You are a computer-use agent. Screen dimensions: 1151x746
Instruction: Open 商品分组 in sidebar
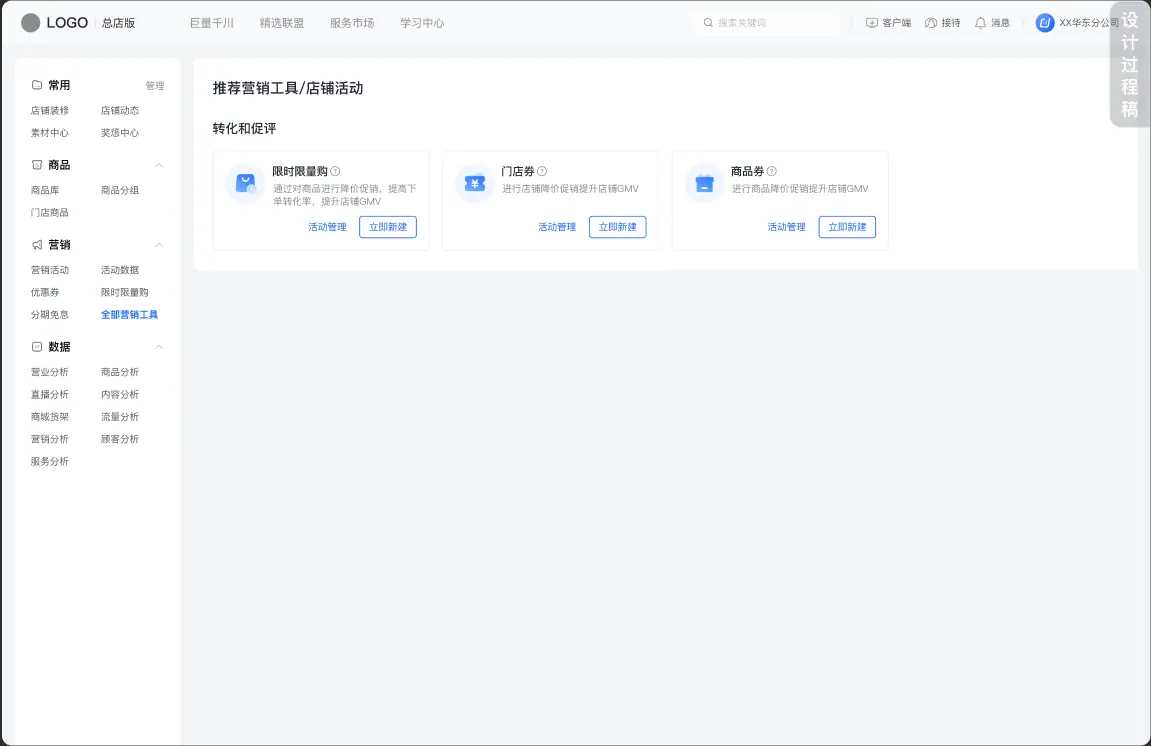[120, 190]
